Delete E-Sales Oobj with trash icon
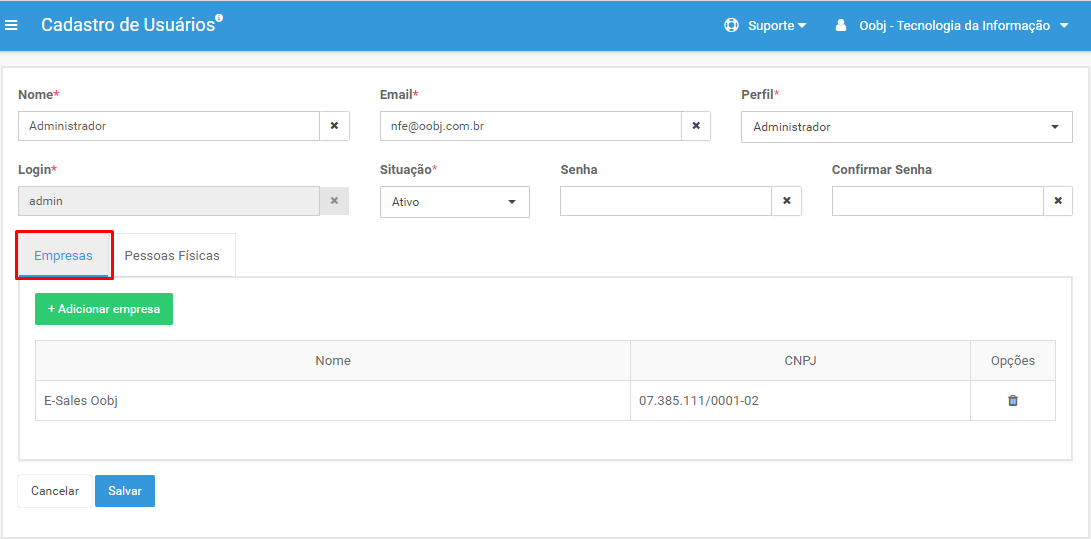The height and width of the screenshot is (539, 1091). pos(1013,401)
